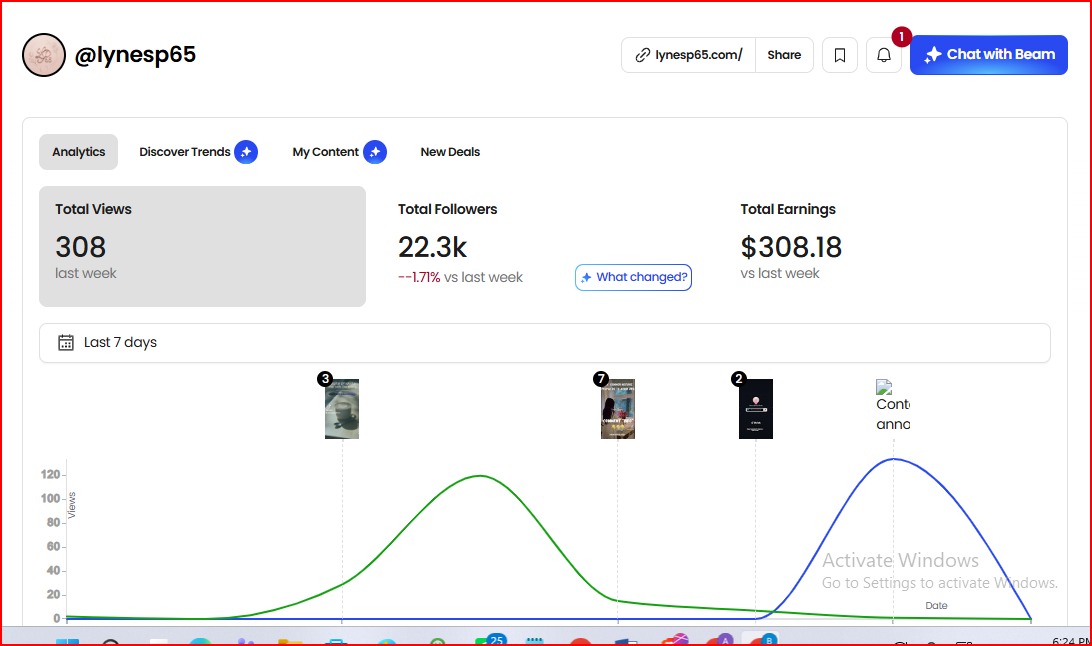
Task: Click the What changed? button
Action: [633, 277]
